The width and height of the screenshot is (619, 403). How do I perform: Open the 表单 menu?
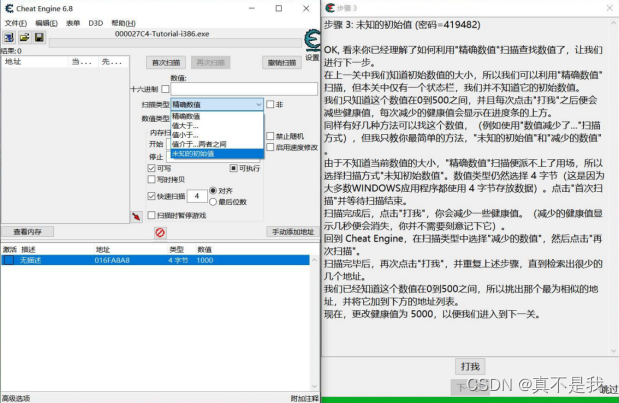pos(73,23)
